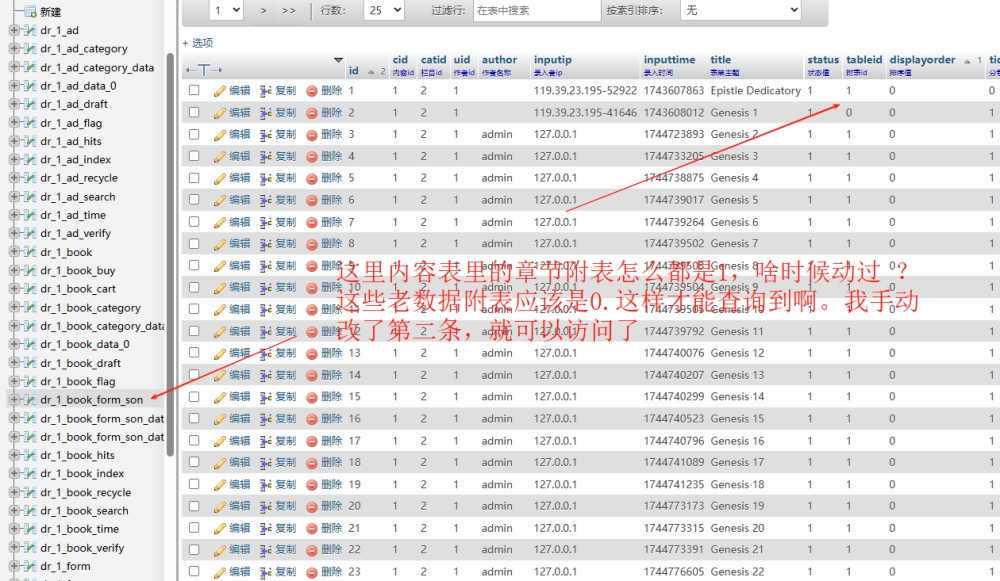1000x581 pixels.
Task: Jump to last page with >> button
Action: tap(289, 10)
